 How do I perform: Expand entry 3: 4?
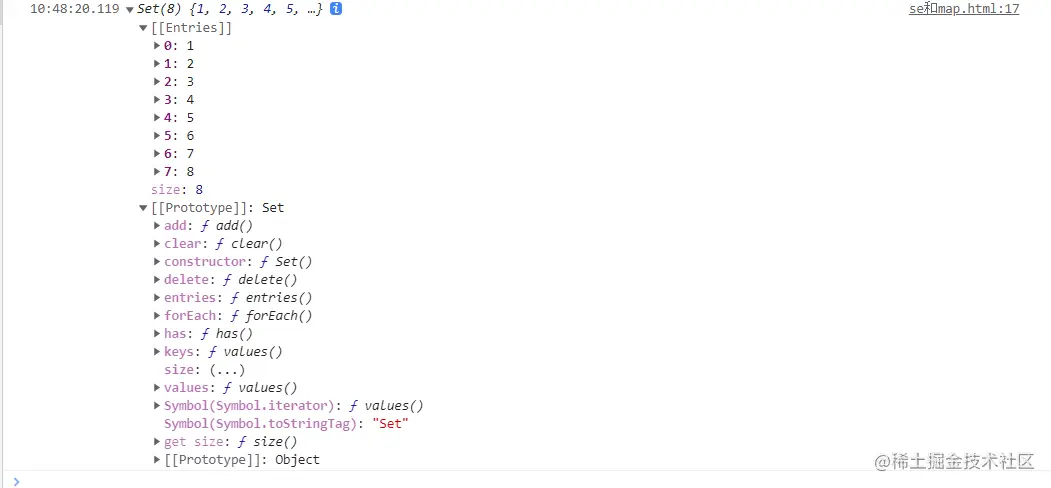pyautogui.click(x=158, y=100)
